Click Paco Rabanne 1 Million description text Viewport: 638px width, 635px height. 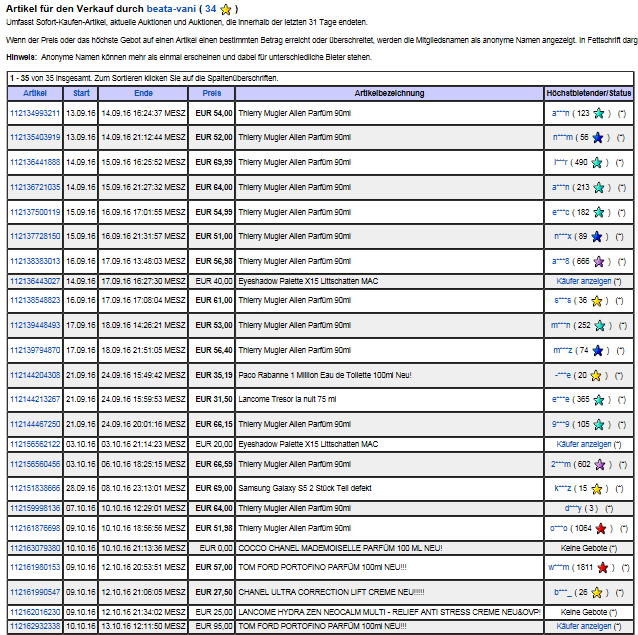coord(325,375)
